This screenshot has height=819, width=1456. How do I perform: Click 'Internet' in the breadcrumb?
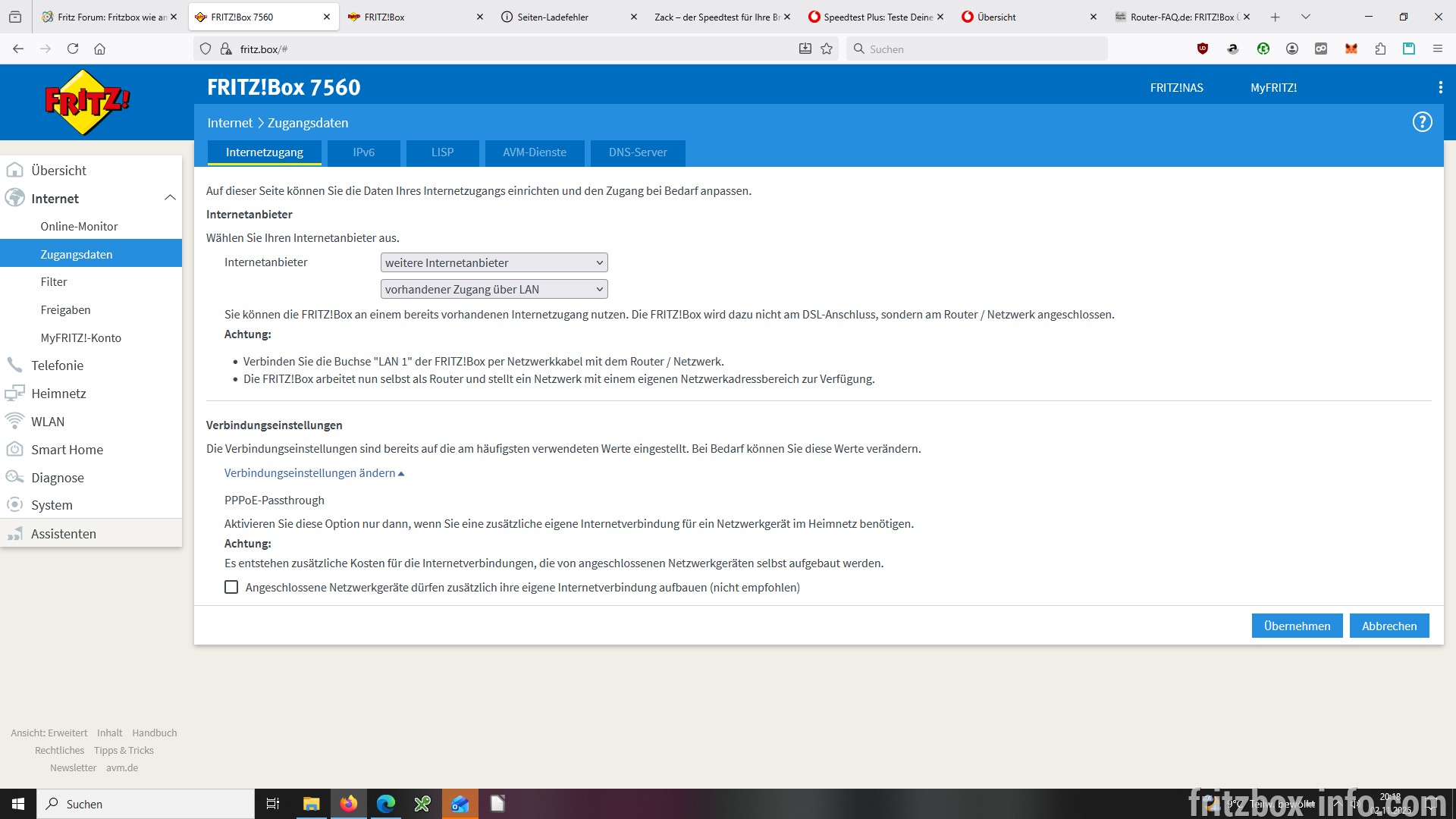pos(230,123)
